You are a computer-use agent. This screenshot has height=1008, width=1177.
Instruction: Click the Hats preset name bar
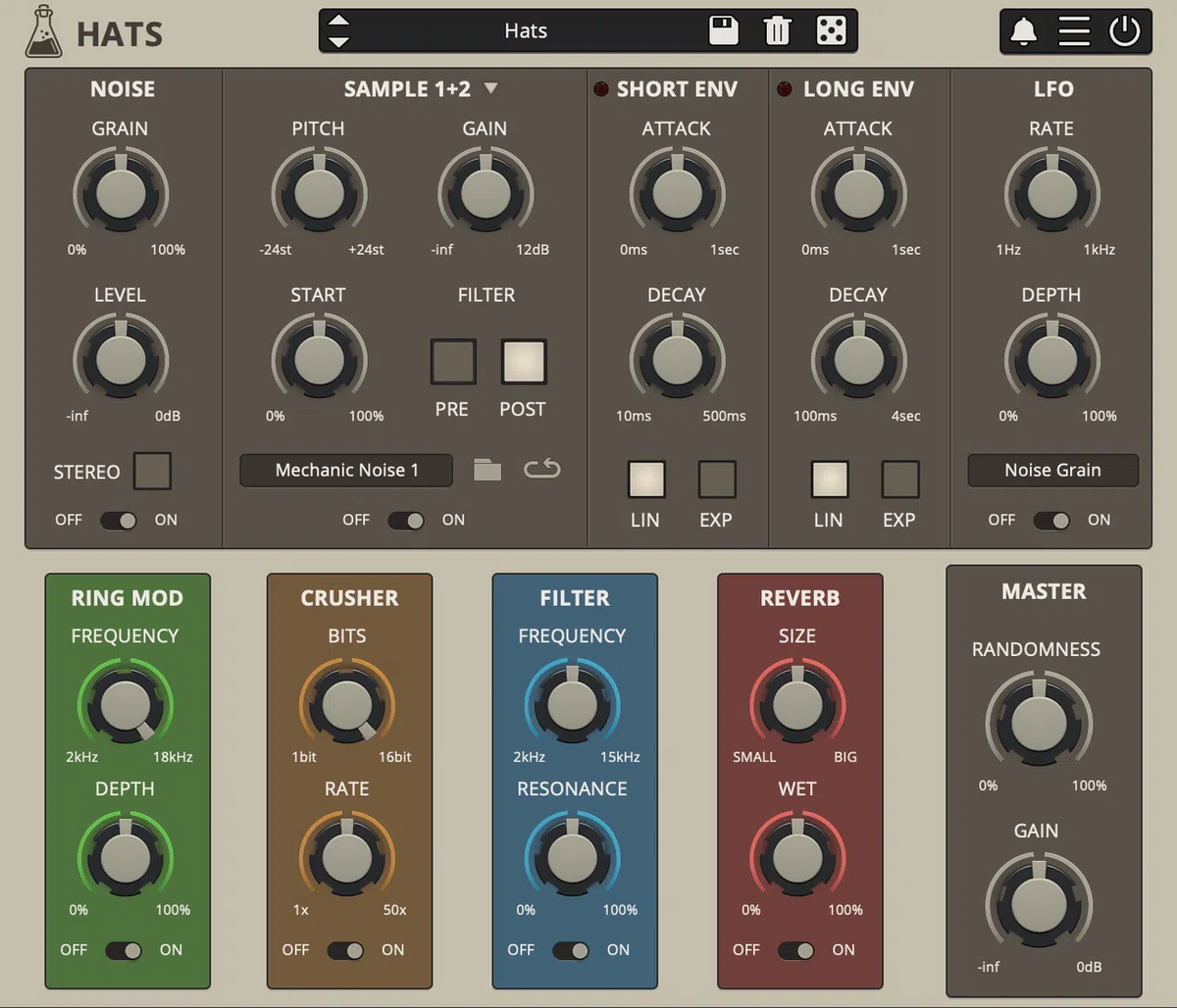(x=527, y=30)
